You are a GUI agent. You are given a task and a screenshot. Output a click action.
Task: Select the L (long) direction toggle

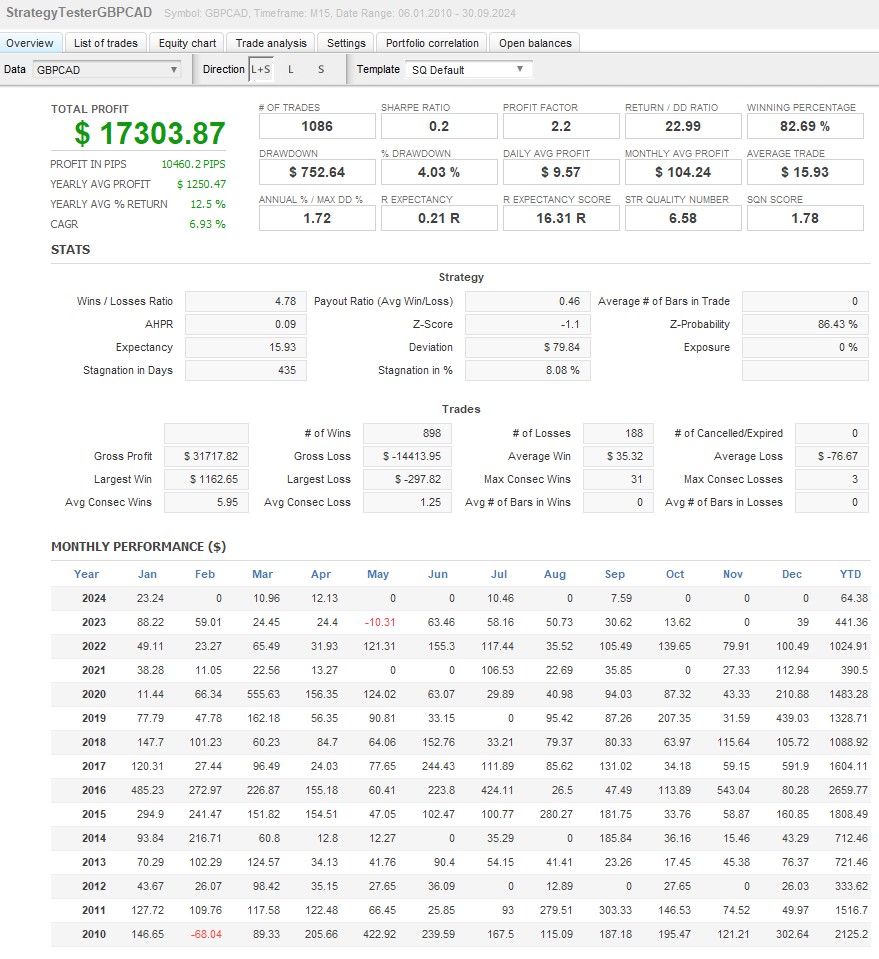tap(291, 69)
